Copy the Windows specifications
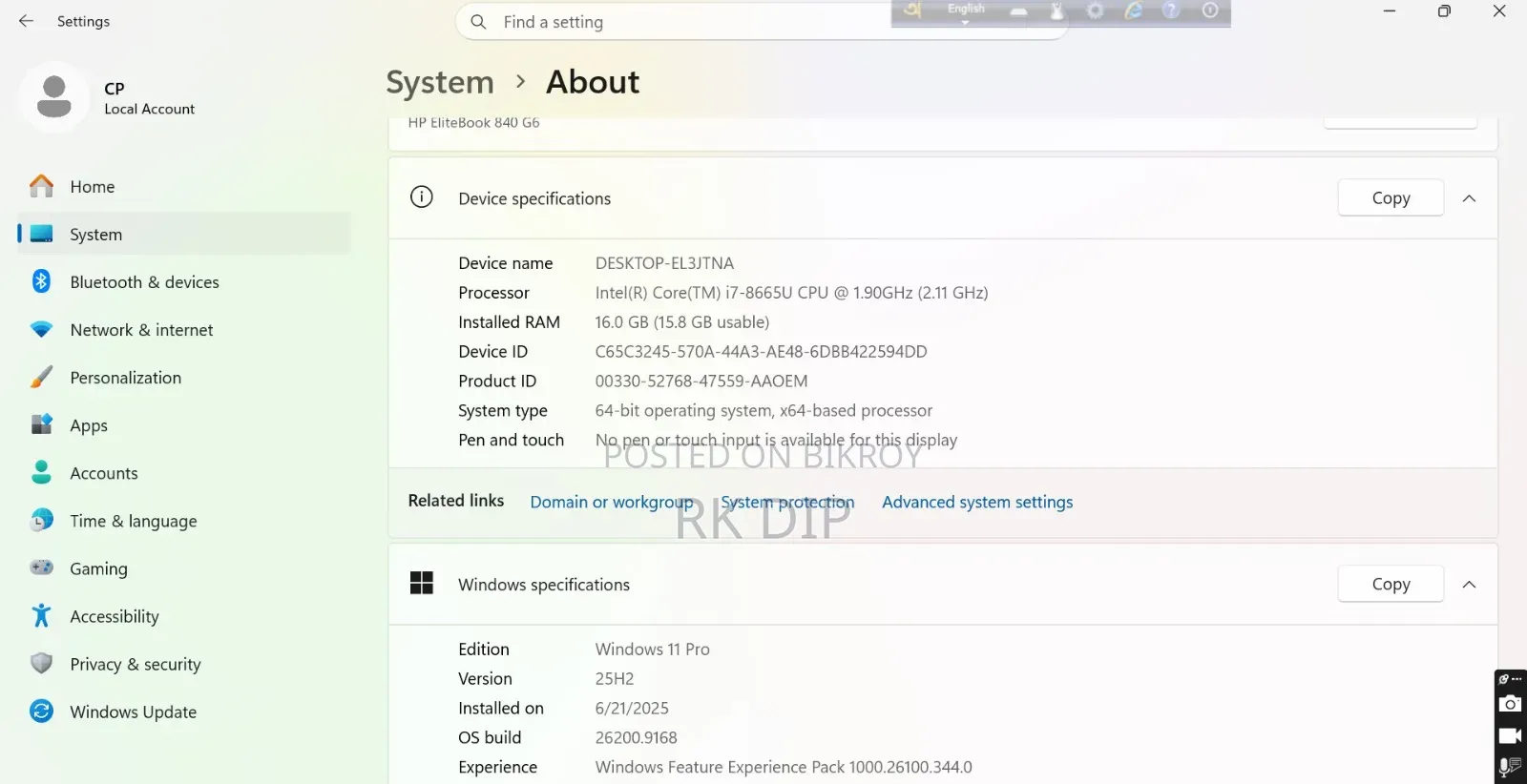The height and width of the screenshot is (784, 1527). [x=1391, y=584]
